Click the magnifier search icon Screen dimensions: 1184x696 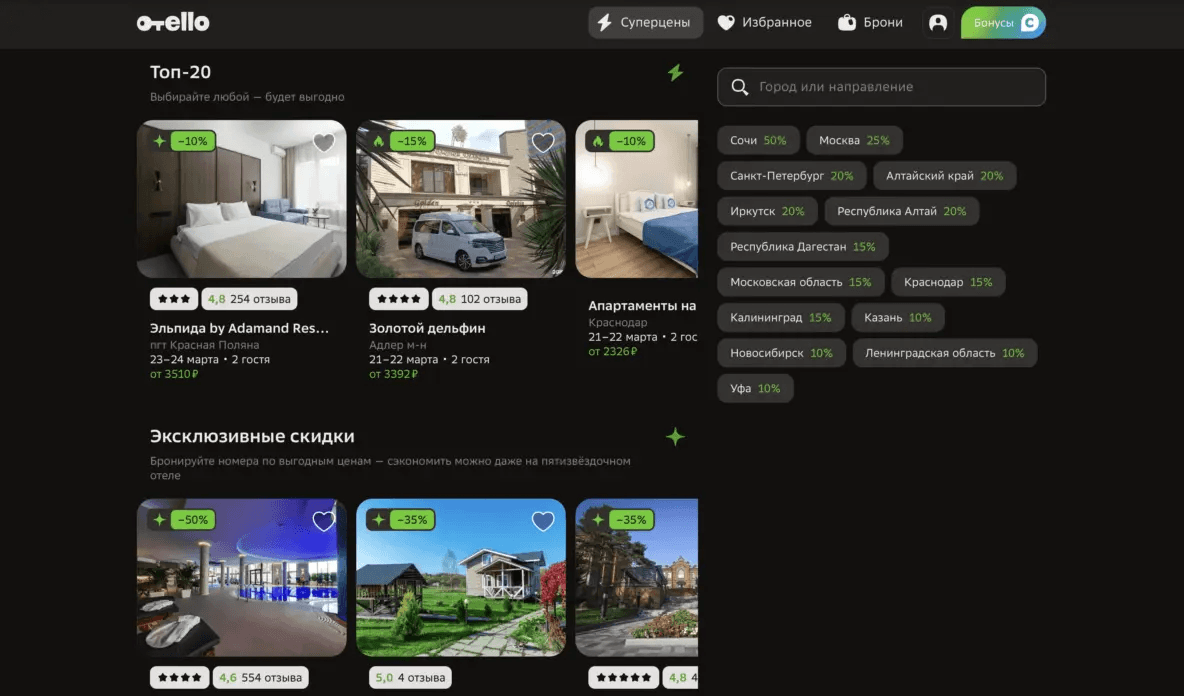click(x=739, y=87)
